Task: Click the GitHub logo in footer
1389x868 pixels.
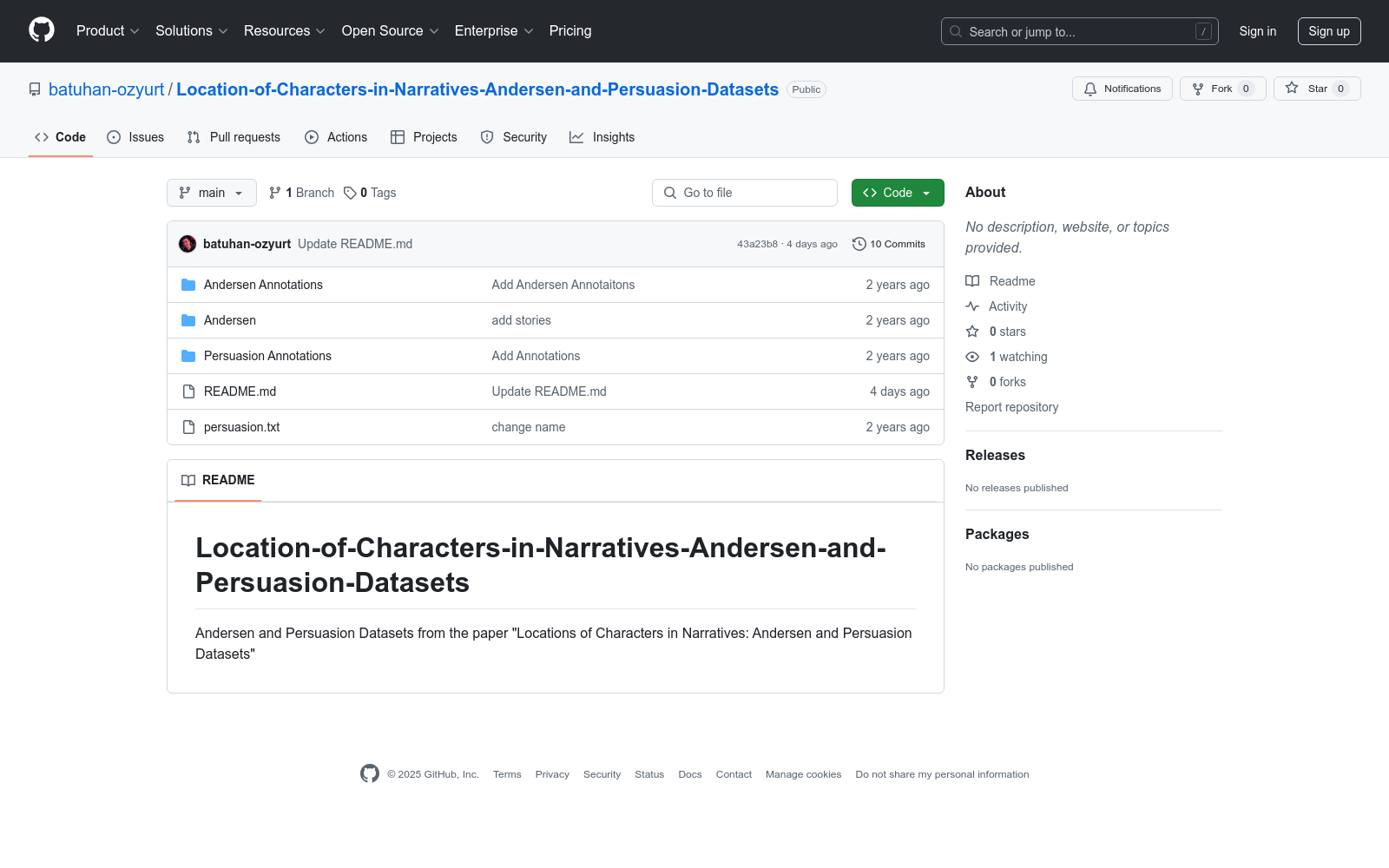Action: [370, 773]
